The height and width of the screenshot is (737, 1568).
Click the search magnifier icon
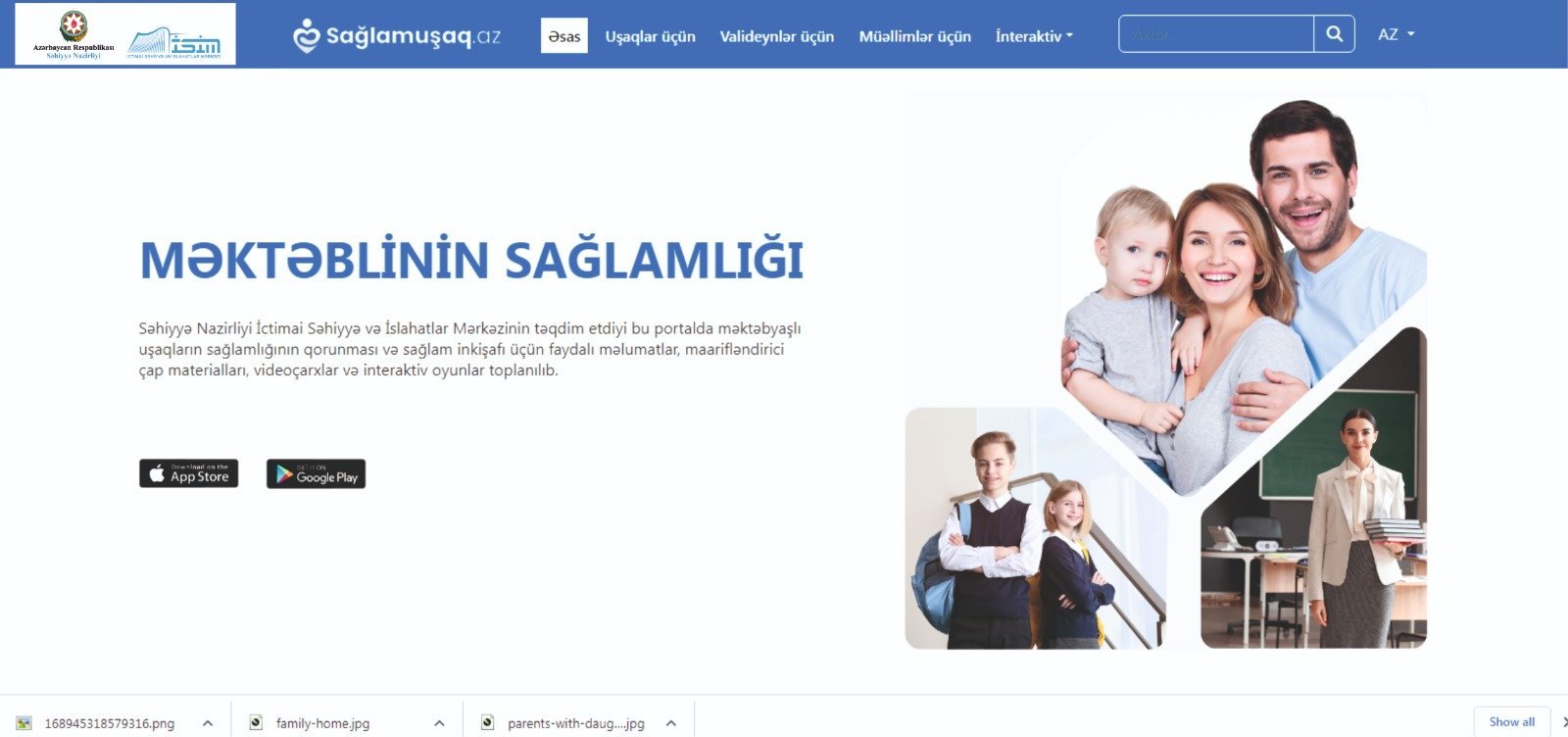click(1335, 34)
